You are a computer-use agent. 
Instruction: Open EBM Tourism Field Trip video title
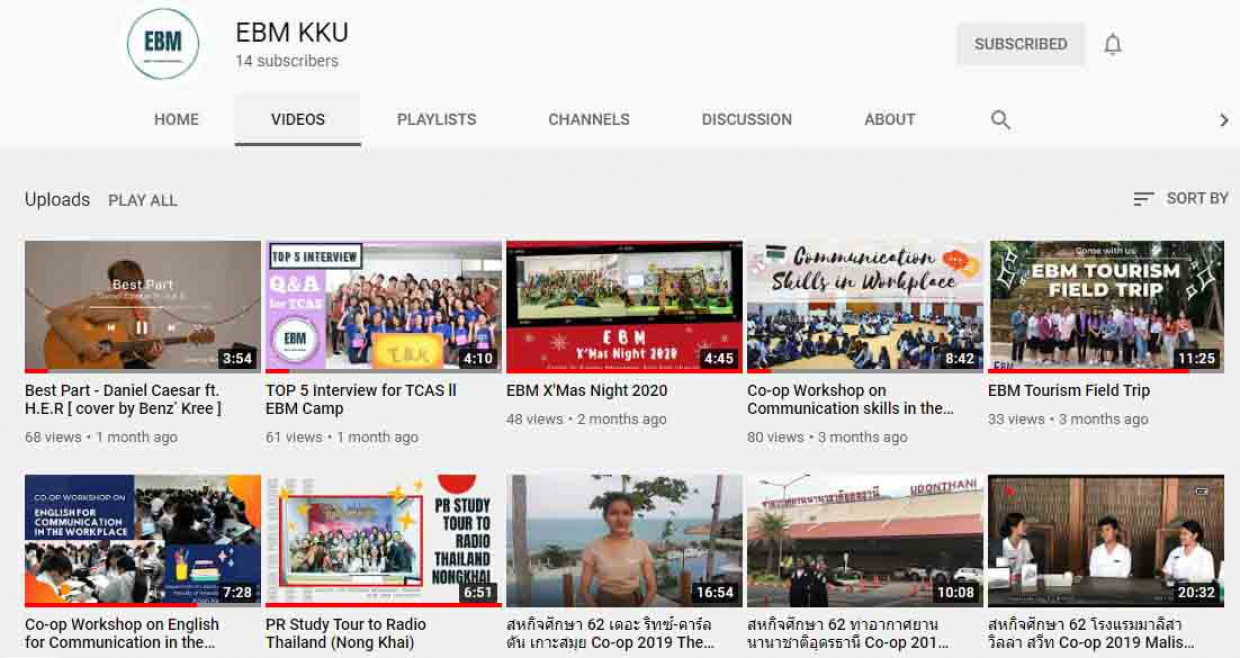(1068, 391)
